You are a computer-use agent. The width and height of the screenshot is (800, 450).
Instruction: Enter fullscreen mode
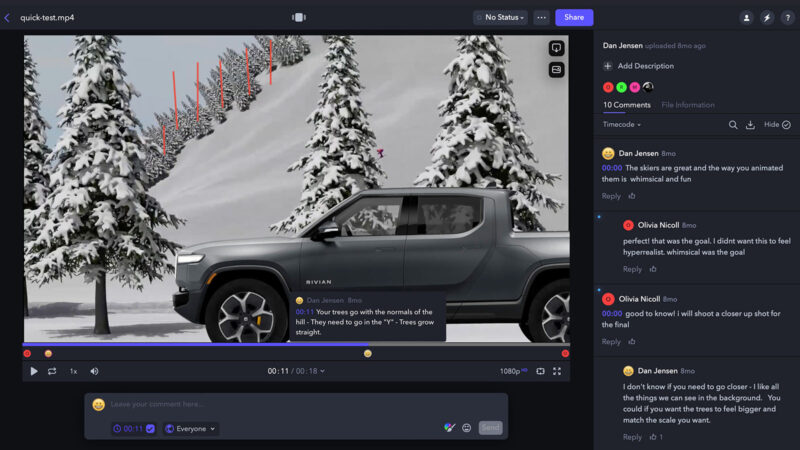point(557,371)
